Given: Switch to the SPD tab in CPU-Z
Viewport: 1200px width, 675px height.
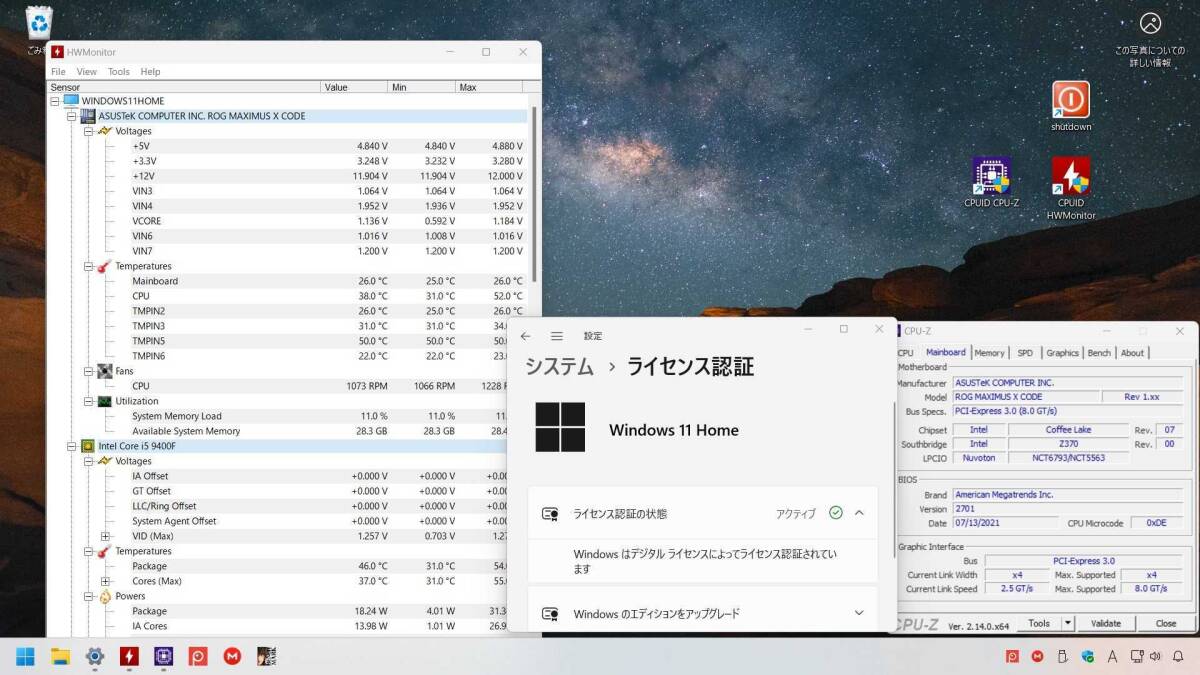Looking at the screenshot, I should (1025, 353).
